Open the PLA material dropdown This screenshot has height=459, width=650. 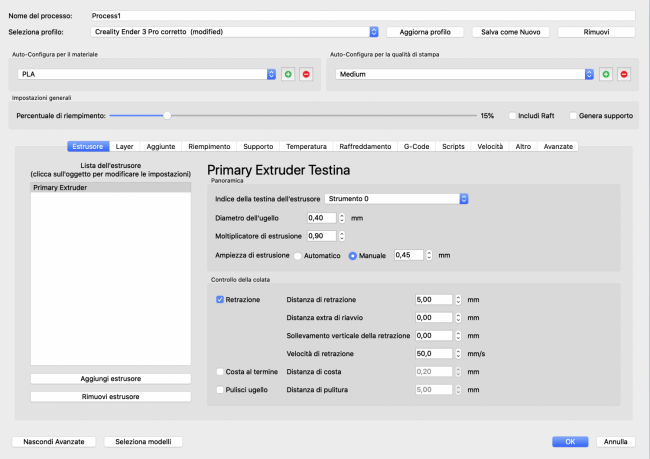pos(271,74)
